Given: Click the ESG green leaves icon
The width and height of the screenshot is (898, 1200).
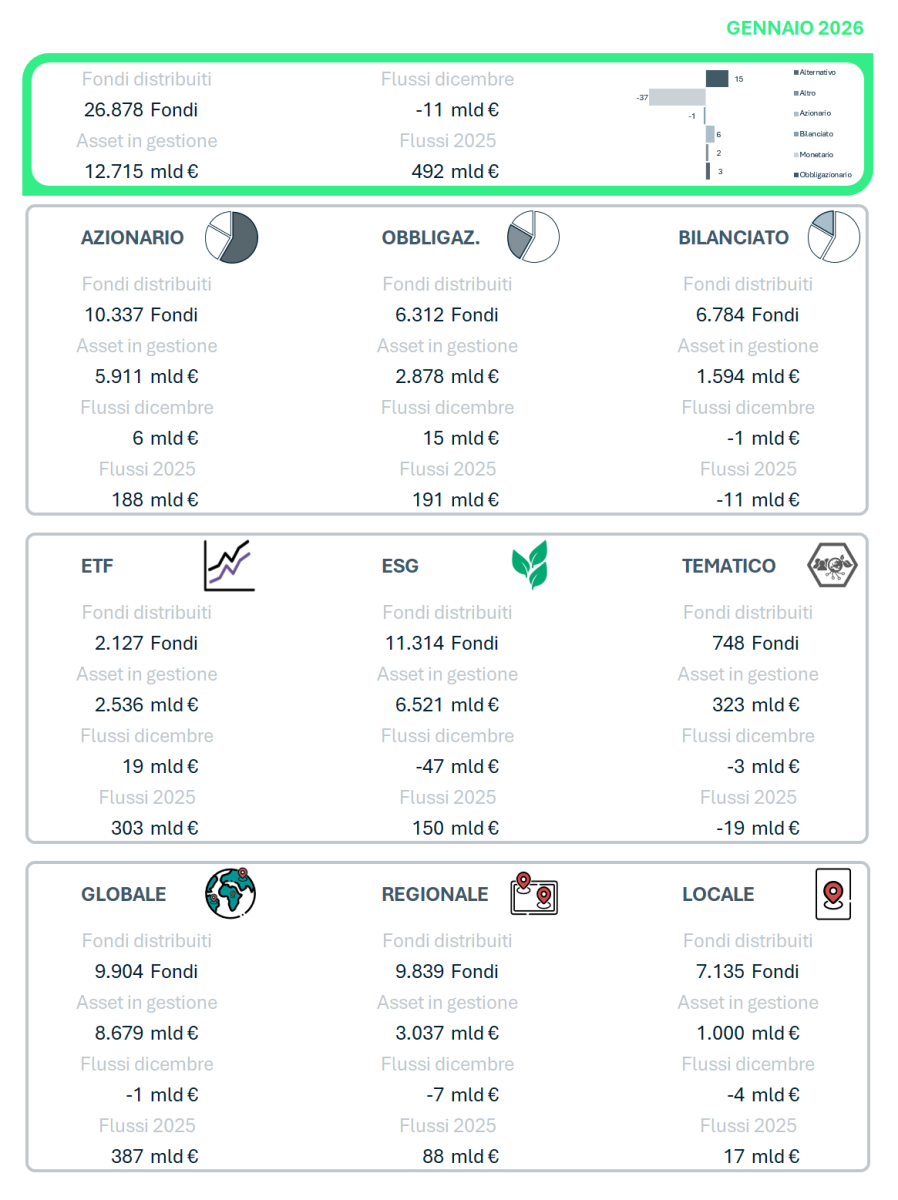Looking at the screenshot, I should 530,566.
